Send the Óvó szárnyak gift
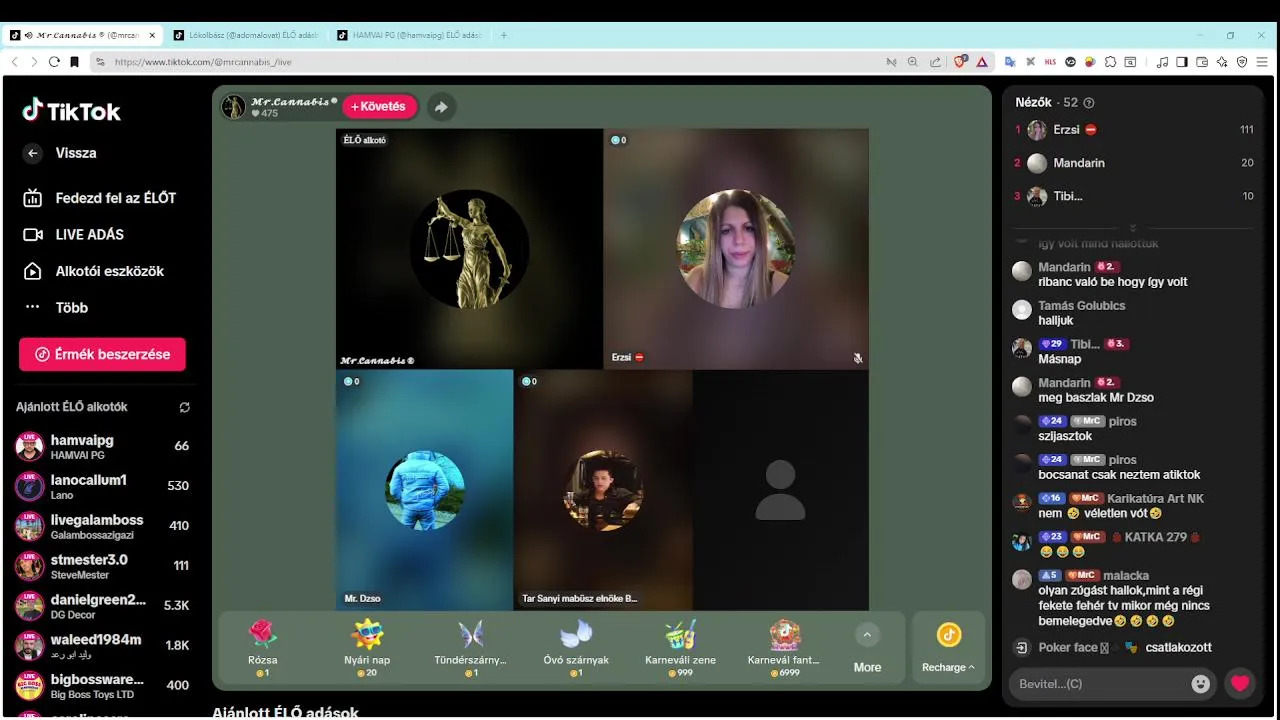The width and height of the screenshot is (1280, 720). [576, 647]
